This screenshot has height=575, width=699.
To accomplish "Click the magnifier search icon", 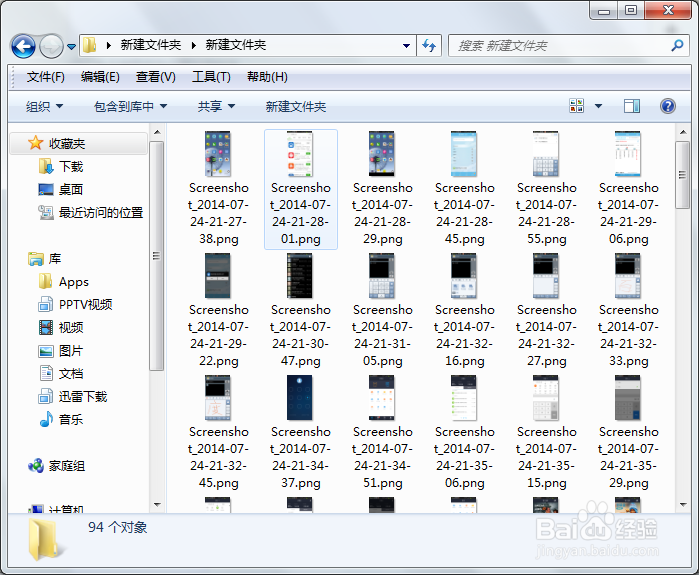I will pos(677,45).
